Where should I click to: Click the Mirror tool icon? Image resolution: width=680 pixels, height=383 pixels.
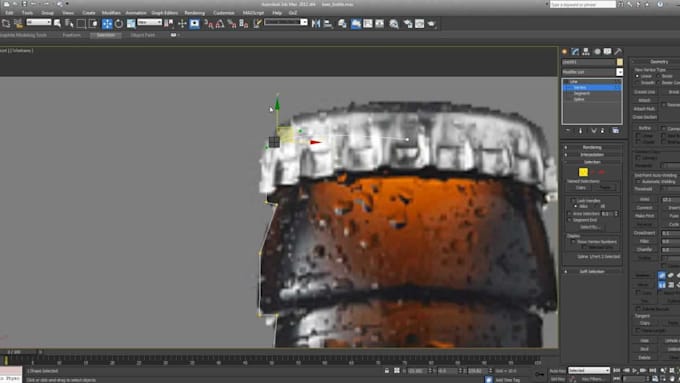coord(316,24)
